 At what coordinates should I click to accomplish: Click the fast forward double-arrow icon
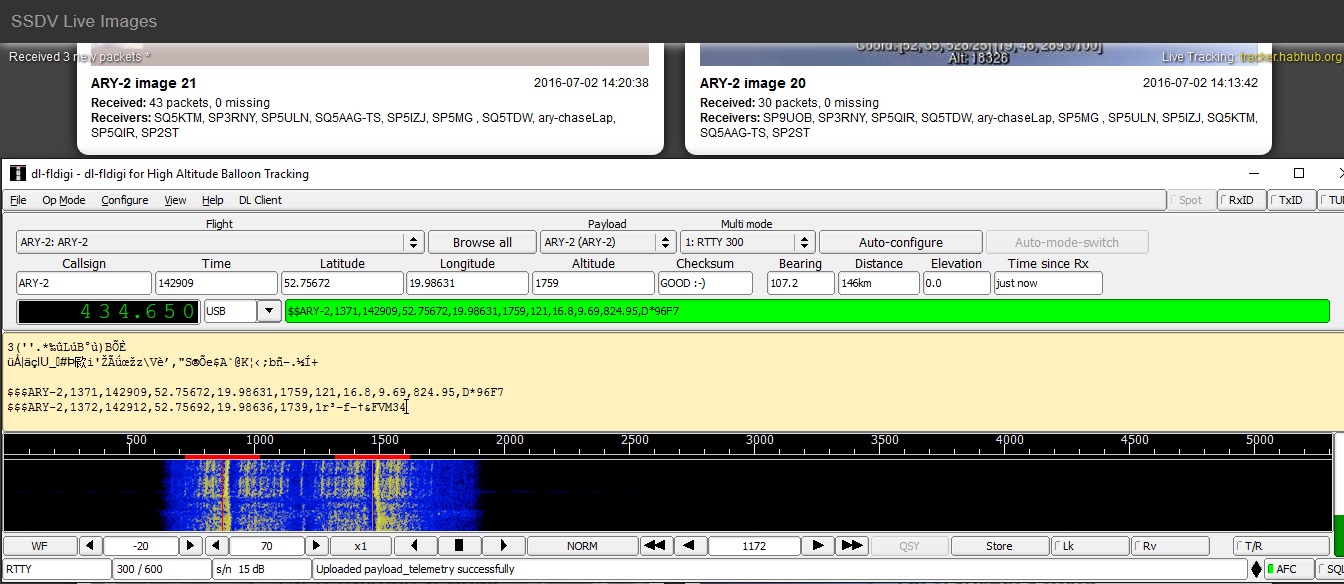(x=852, y=546)
